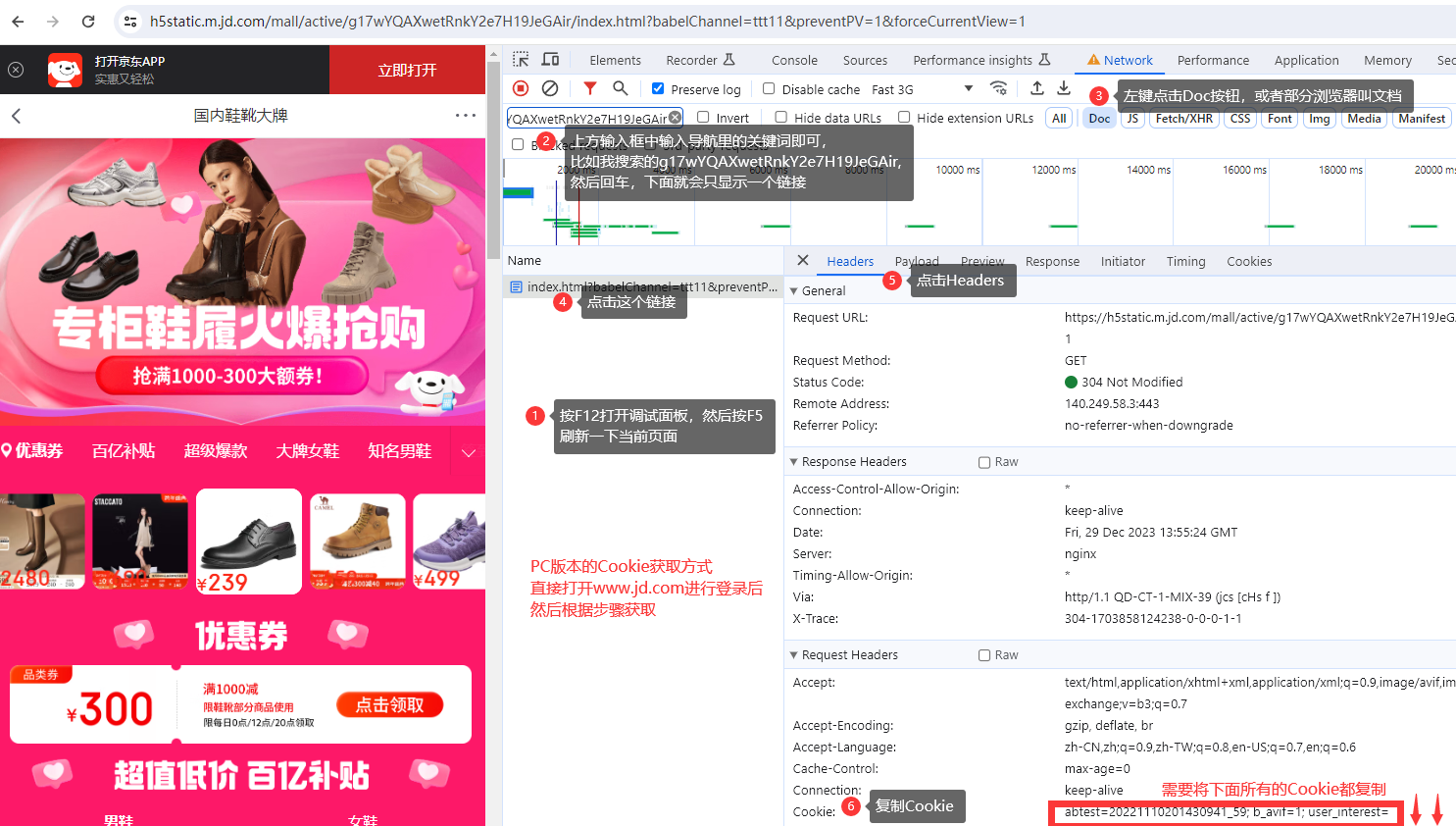The height and width of the screenshot is (826, 1456).
Task: Switch to the Console tab
Action: (x=794, y=60)
